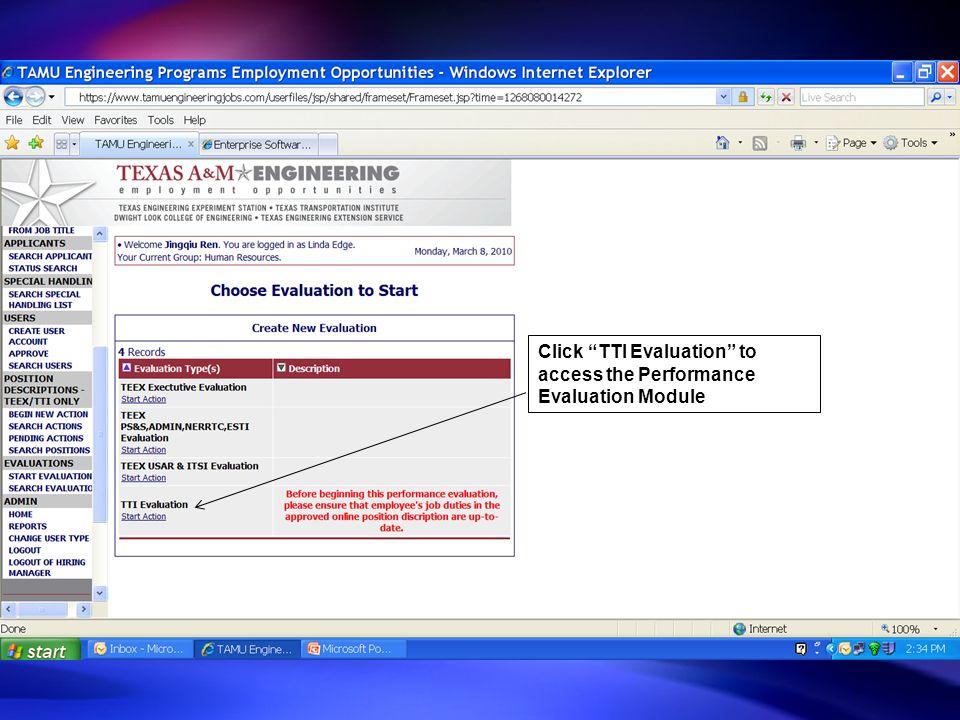960x720 pixels.
Task: Open the Help menu
Action: (195, 120)
